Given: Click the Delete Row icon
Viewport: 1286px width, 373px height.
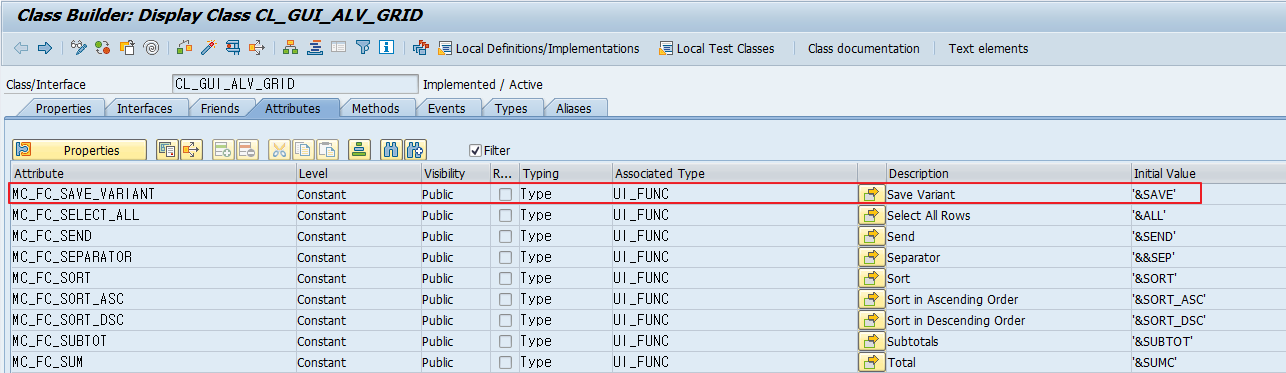Looking at the screenshot, I should 247,150.
